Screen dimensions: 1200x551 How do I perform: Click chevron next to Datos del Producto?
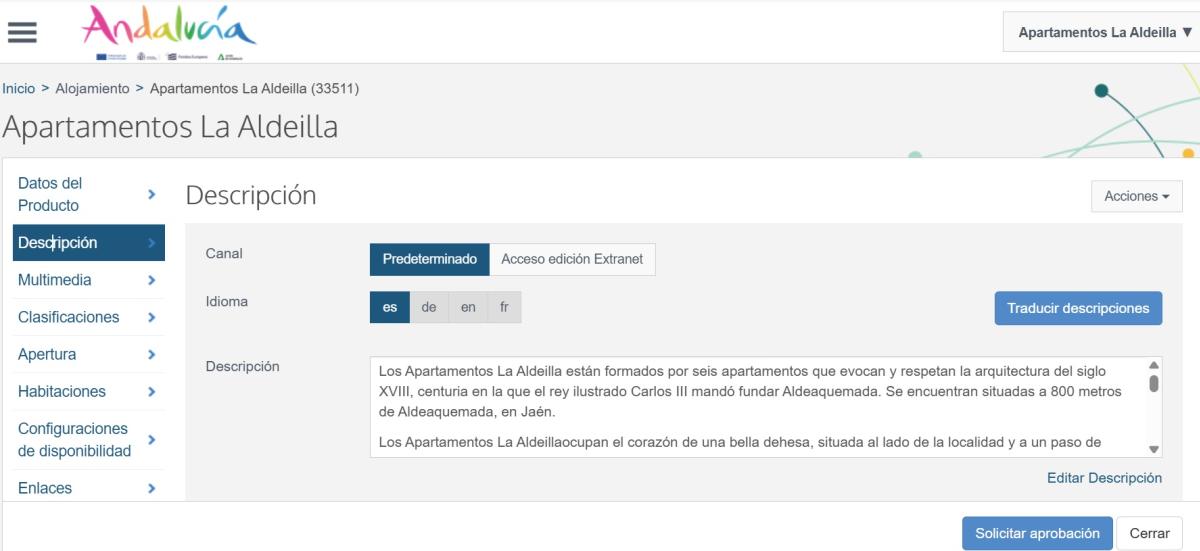(151, 194)
